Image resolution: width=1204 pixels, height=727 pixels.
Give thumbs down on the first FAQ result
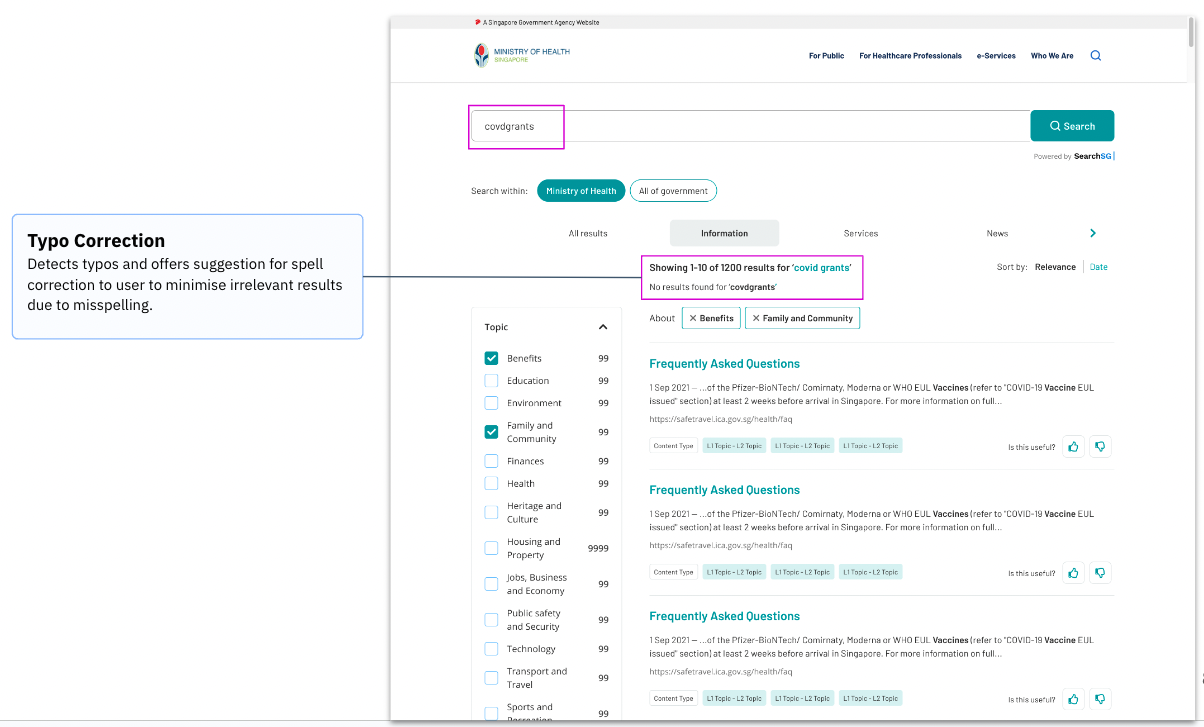click(1100, 446)
